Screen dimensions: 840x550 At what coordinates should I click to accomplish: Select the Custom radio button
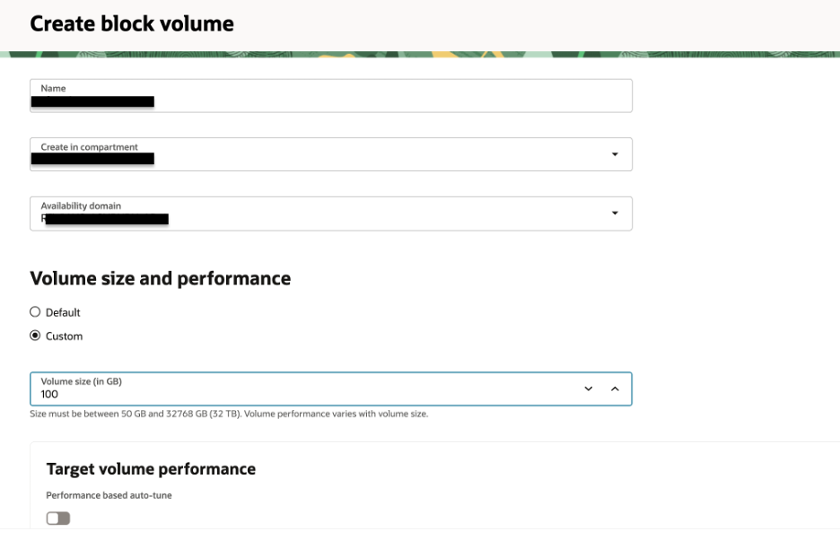(35, 336)
